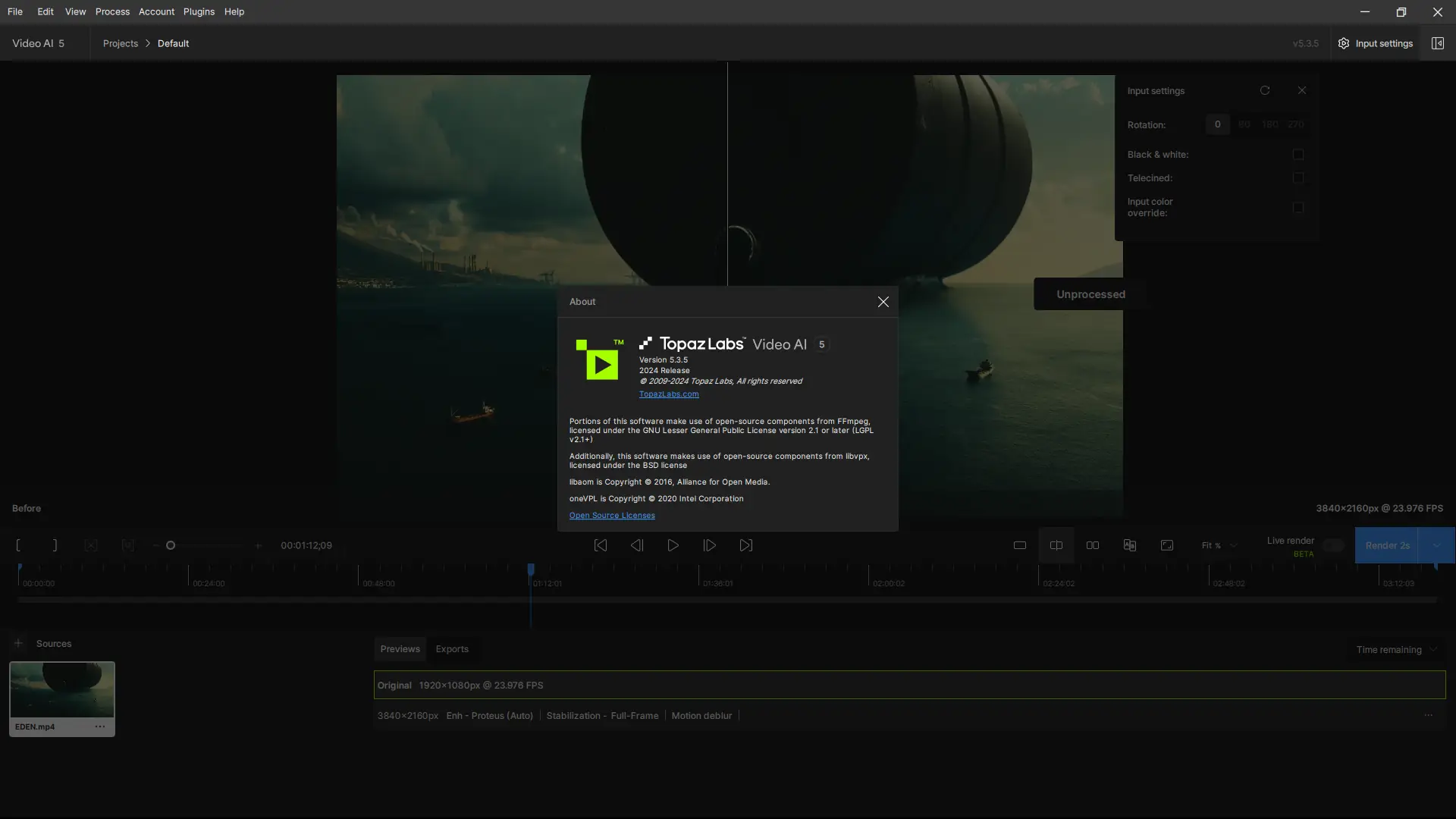Viewport: 1456px width, 819px height.
Task: Jump to the first frame
Action: point(600,545)
